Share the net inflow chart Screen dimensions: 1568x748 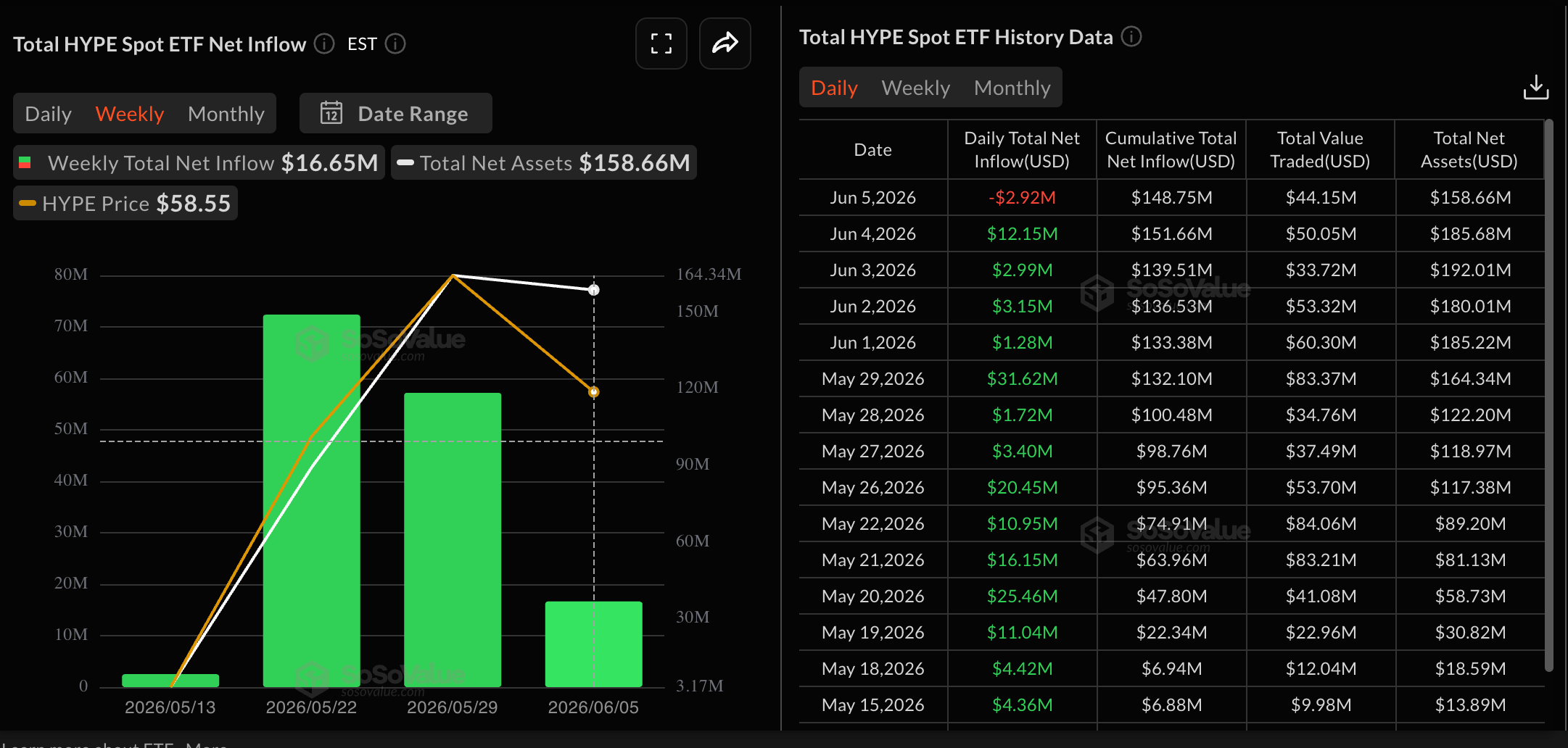[x=725, y=43]
